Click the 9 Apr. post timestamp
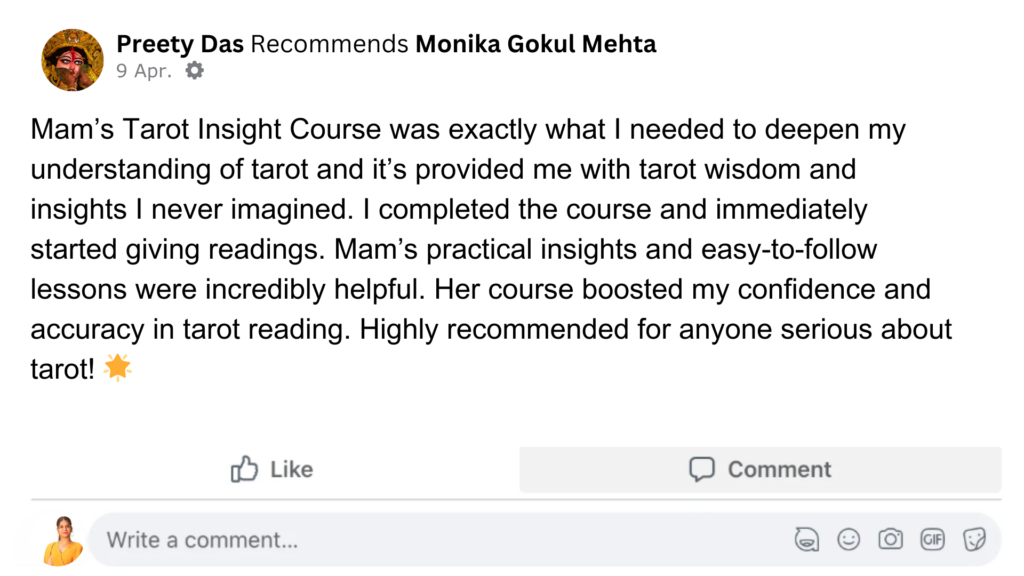Image resolution: width=1024 pixels, height=576 pixels. pyautogui.click(x=144, y=71)
